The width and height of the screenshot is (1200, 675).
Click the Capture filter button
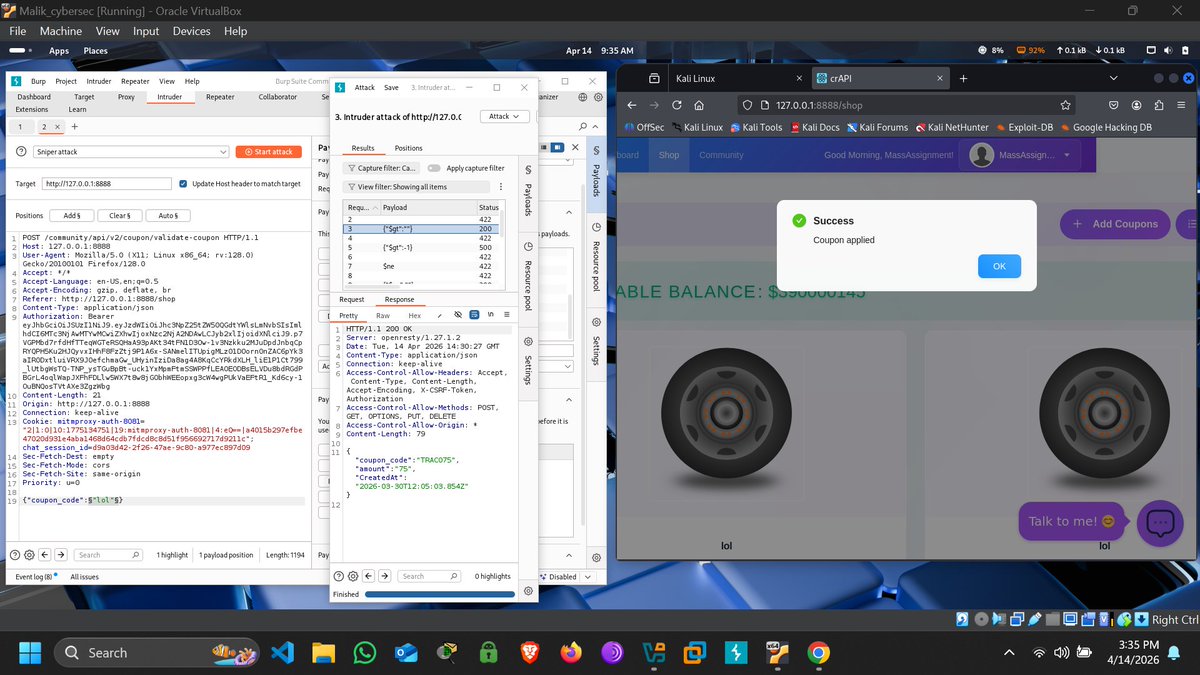point(383,168)
